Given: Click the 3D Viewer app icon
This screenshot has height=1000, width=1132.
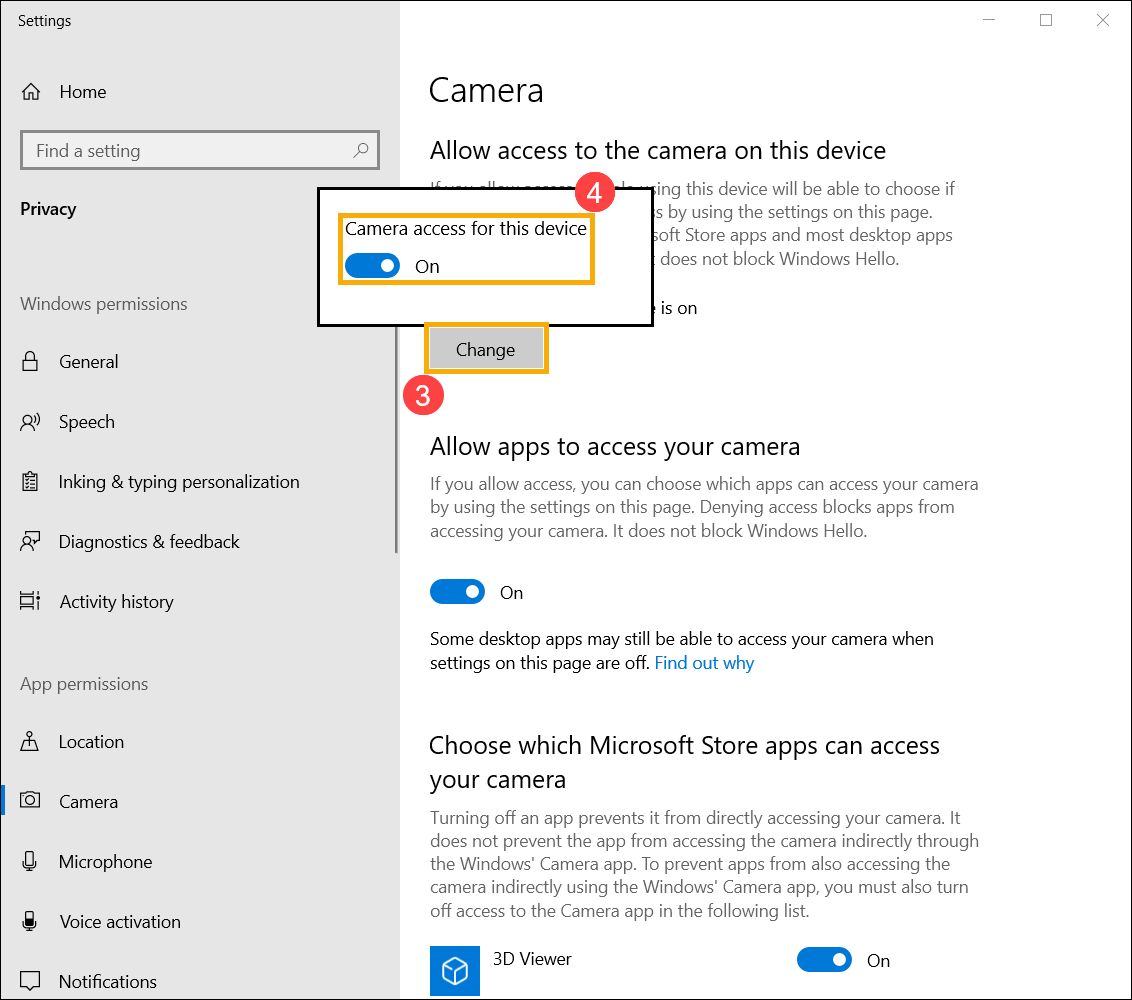Looking at the screenshot, I should 455,970.
